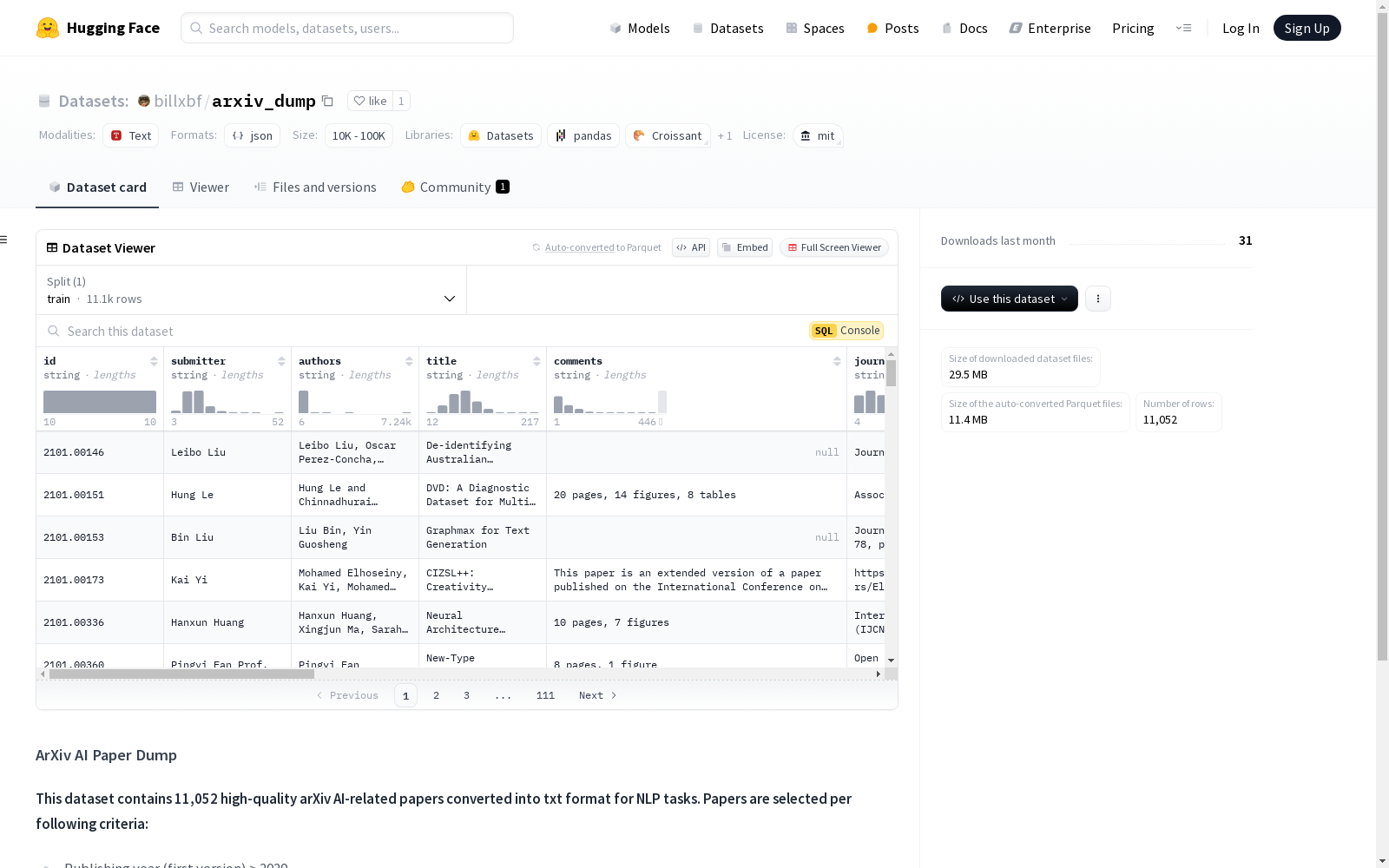Click the table vertical scrollbar thumb
The image size is (1389, 868).
[891, 373]
